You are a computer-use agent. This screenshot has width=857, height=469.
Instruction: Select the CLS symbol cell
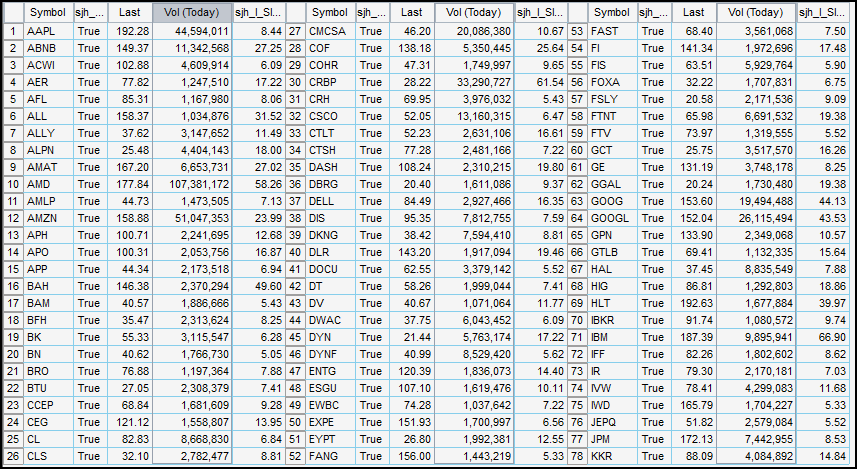(48, 456)
